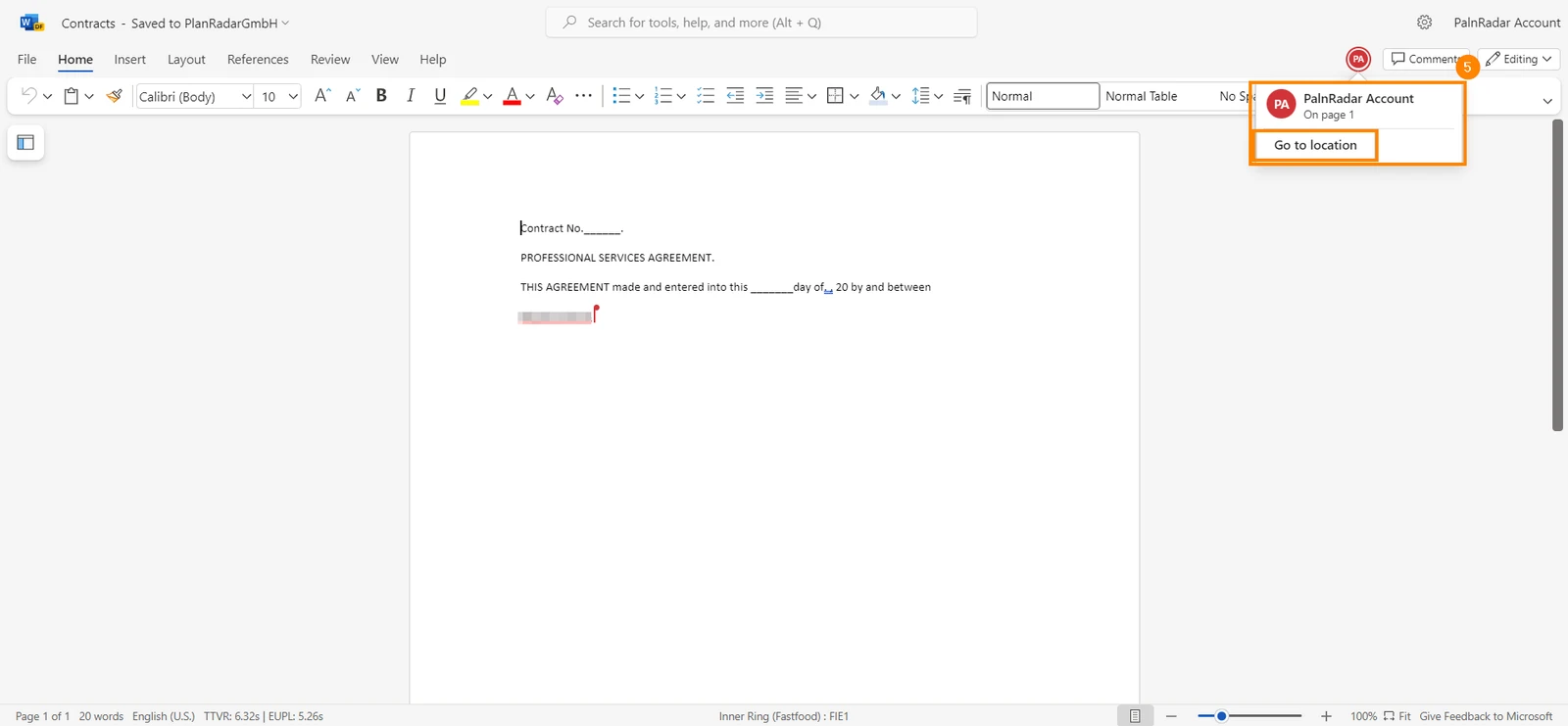This screenshot has width=1568, height=726.
Task: Switch to the View tab
Action: tap(385, 60)
